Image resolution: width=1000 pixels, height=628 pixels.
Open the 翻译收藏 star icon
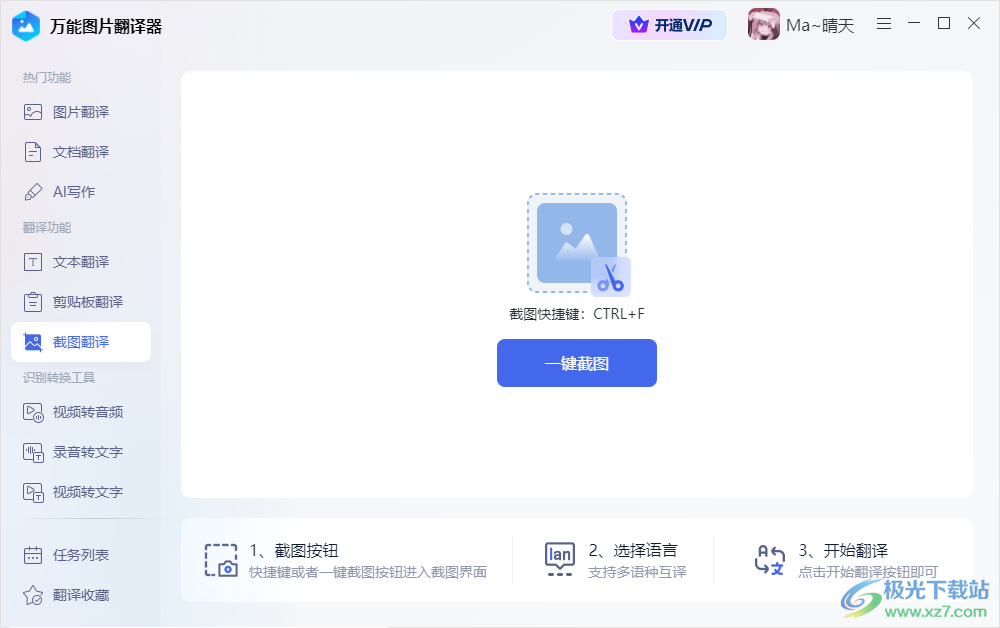click(33, 595)
